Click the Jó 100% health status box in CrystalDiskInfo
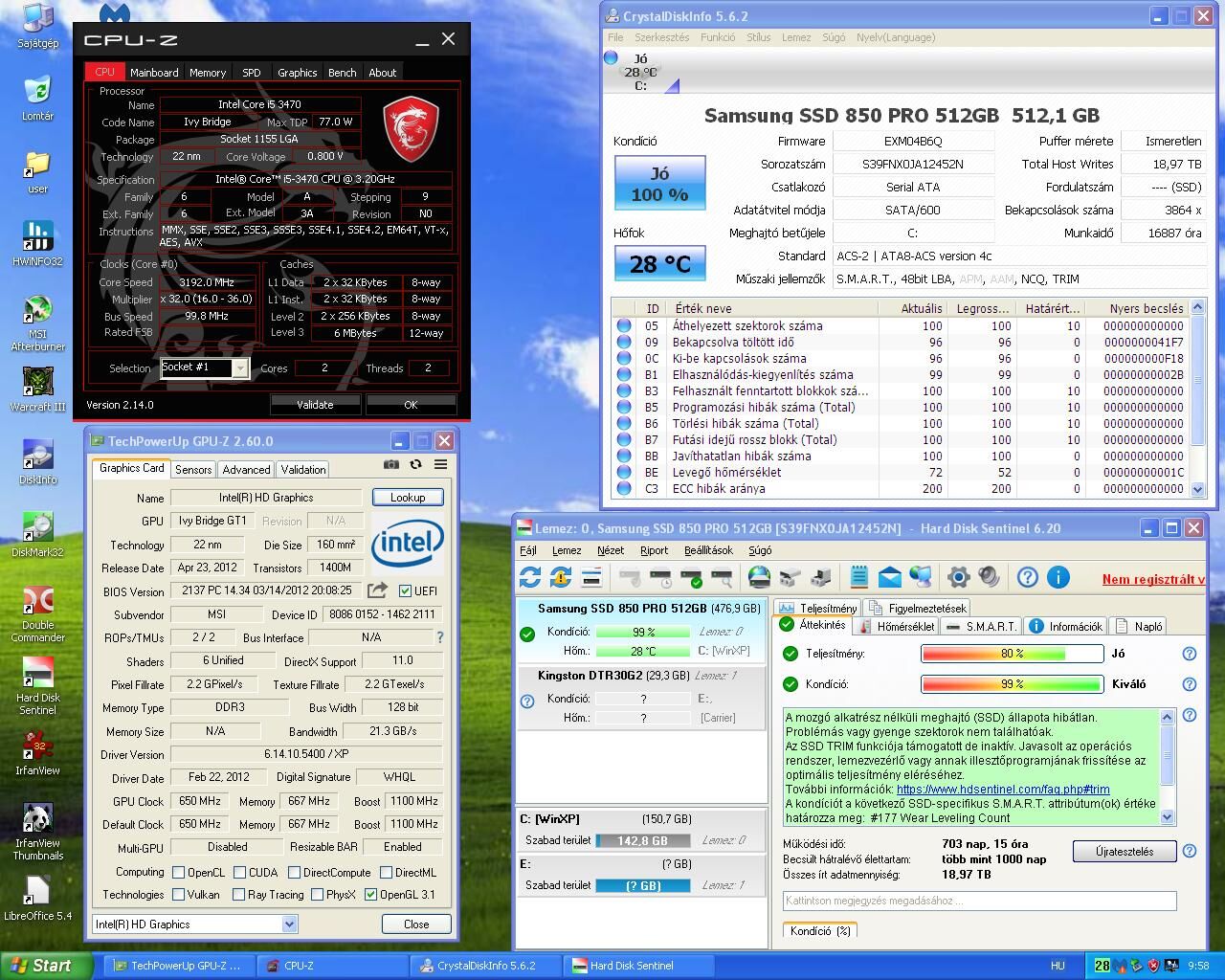 (x=659, y=183)
